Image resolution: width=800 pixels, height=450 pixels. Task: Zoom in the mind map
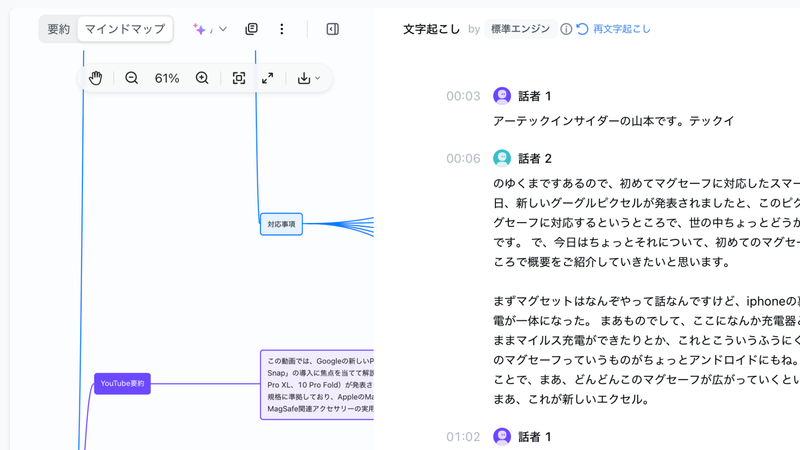pos(202,78)
